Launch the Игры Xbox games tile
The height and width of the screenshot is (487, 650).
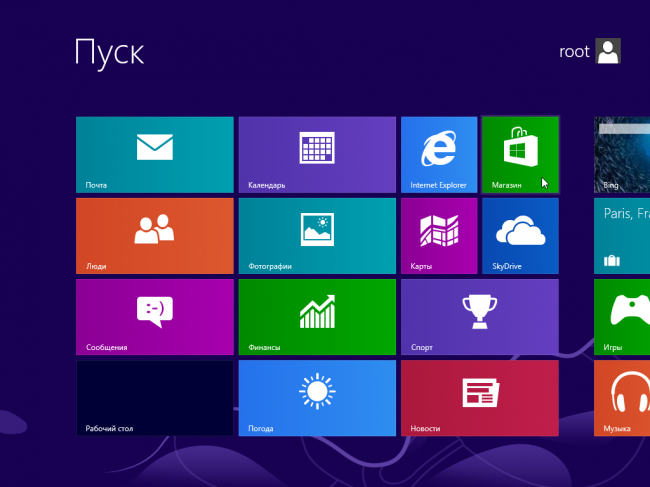pos(622,316)
